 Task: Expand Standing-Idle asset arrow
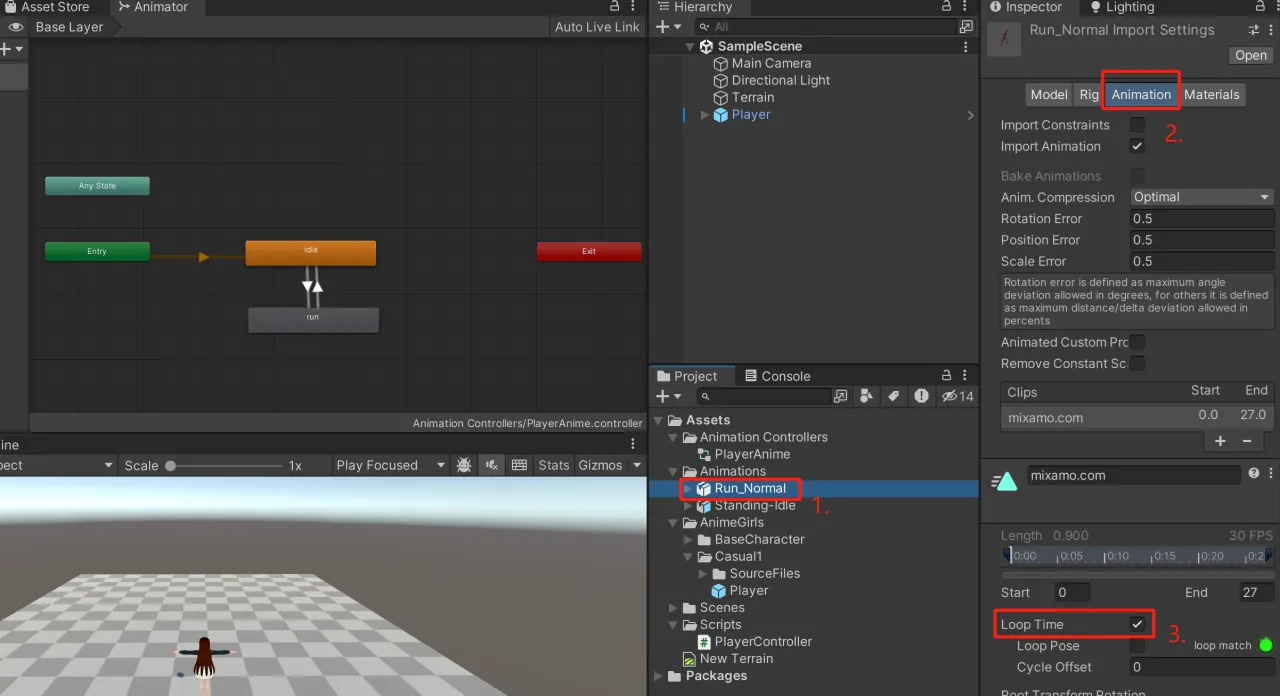687,506
